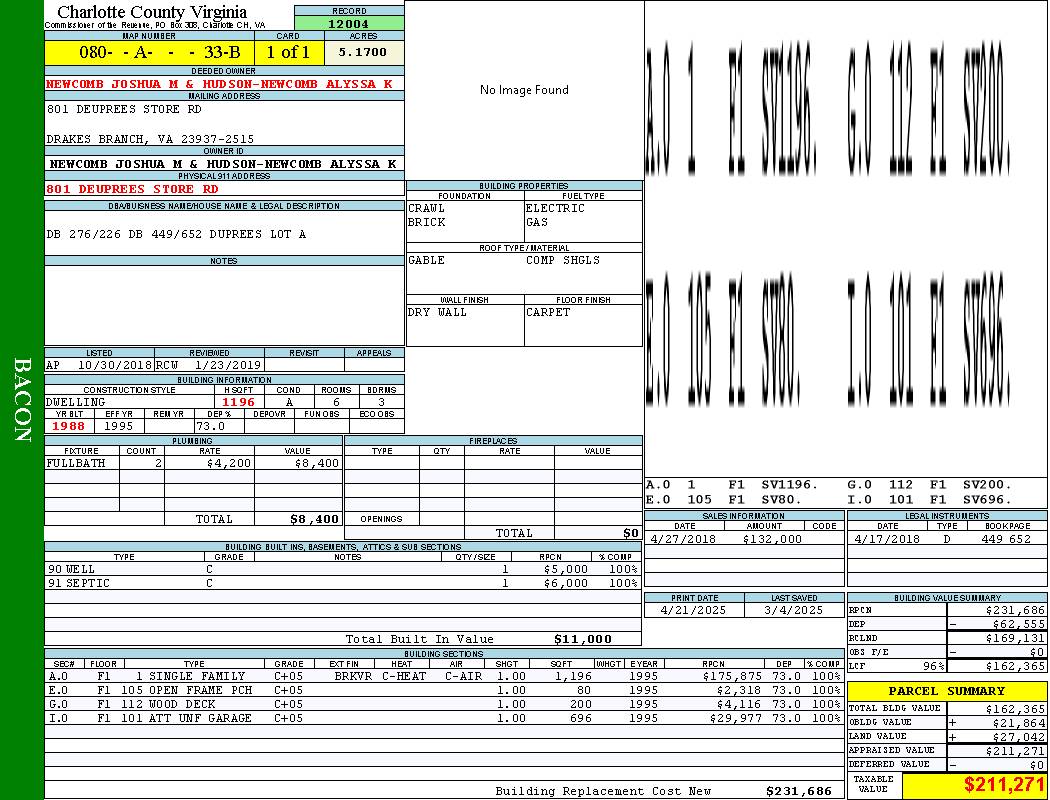This screenshot has height=800, width=1050.
Task: Click print date 4/21/2025
Action: [x=693, y=611]
